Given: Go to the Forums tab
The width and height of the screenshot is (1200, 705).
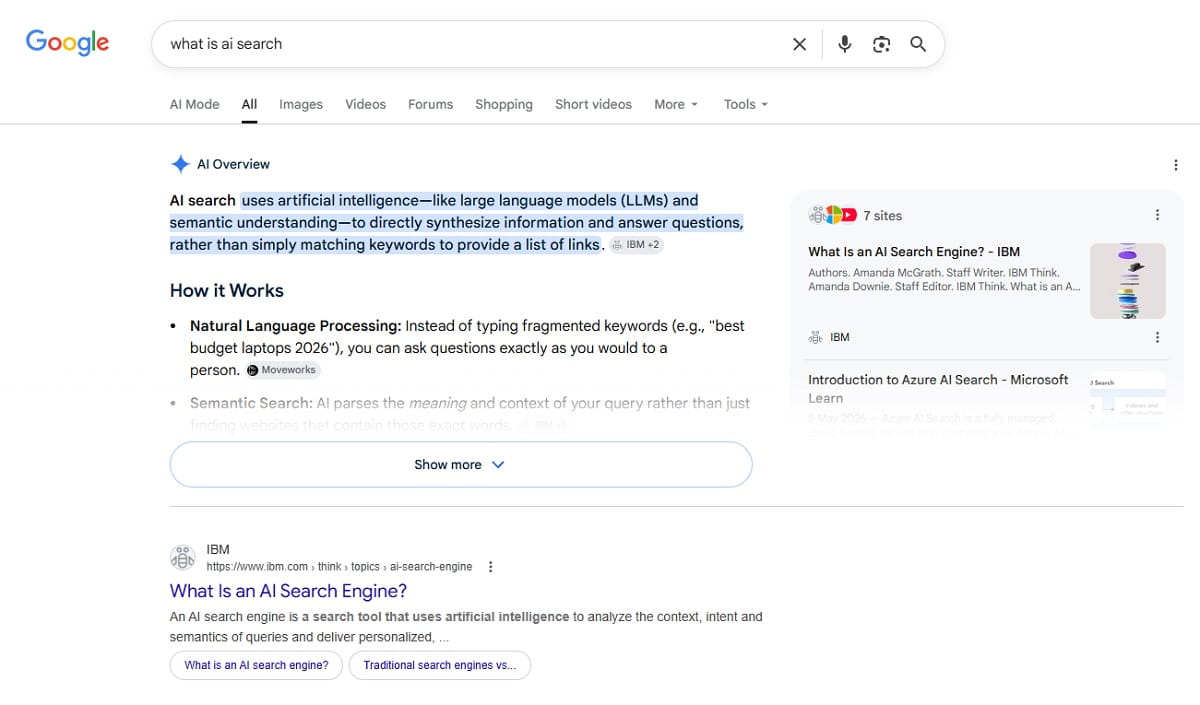Looking at the screenshot, I should [x=430, y=104].
